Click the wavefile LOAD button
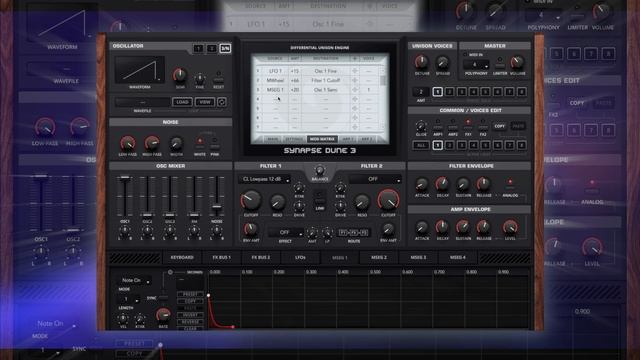 point(182,102)
